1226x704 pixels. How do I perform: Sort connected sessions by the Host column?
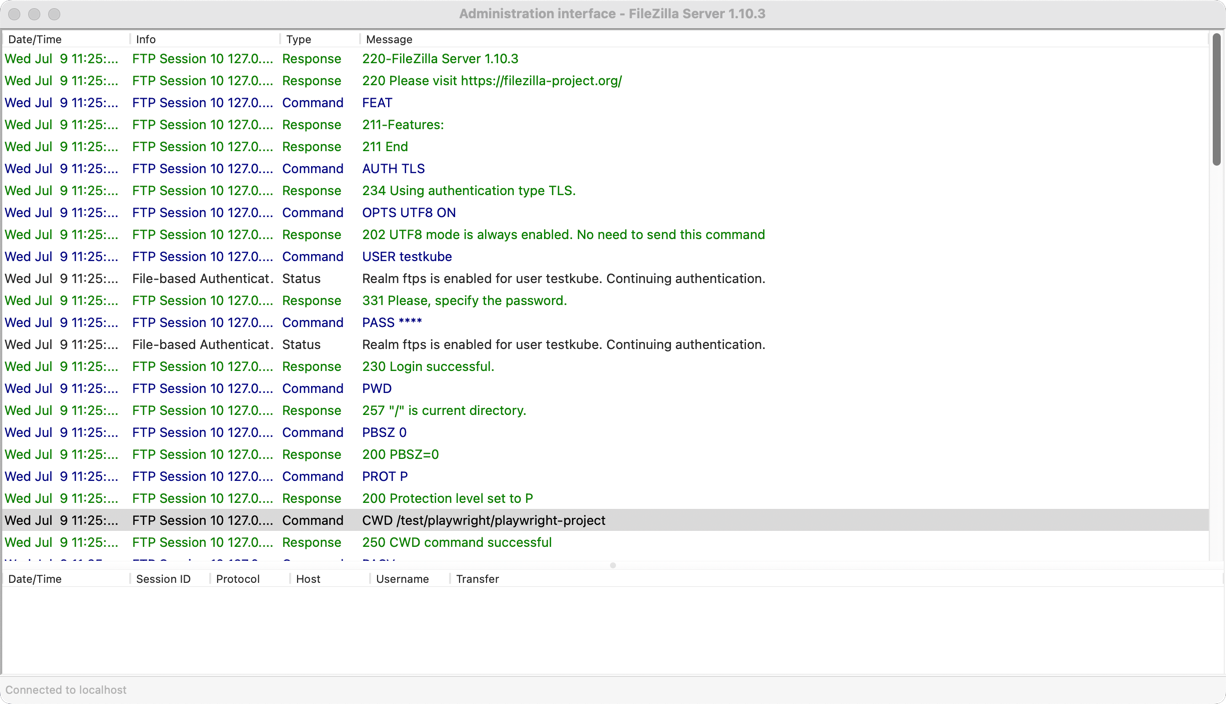coord(308,578)
